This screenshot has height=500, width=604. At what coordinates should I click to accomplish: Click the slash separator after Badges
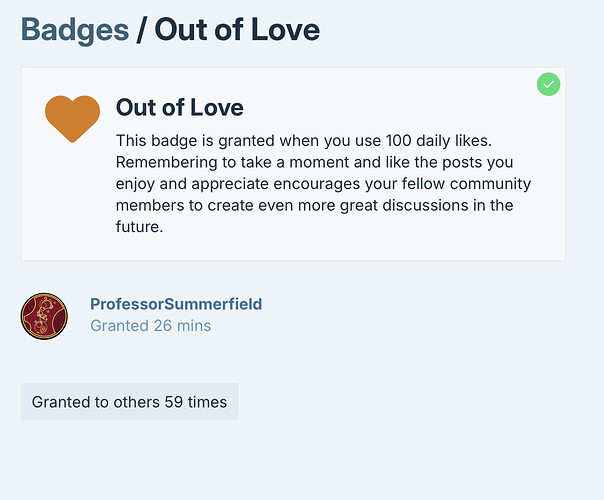[x=141, y=30]
